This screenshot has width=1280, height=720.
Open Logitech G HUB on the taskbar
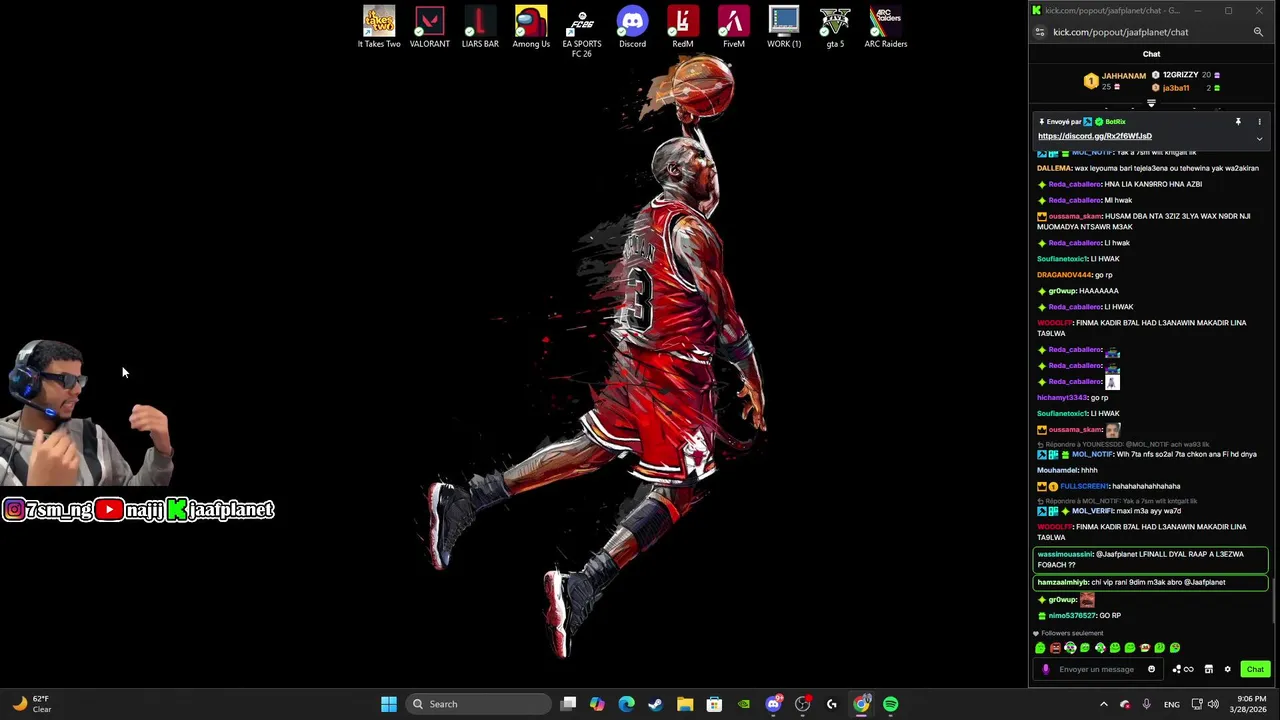point(831,704)
